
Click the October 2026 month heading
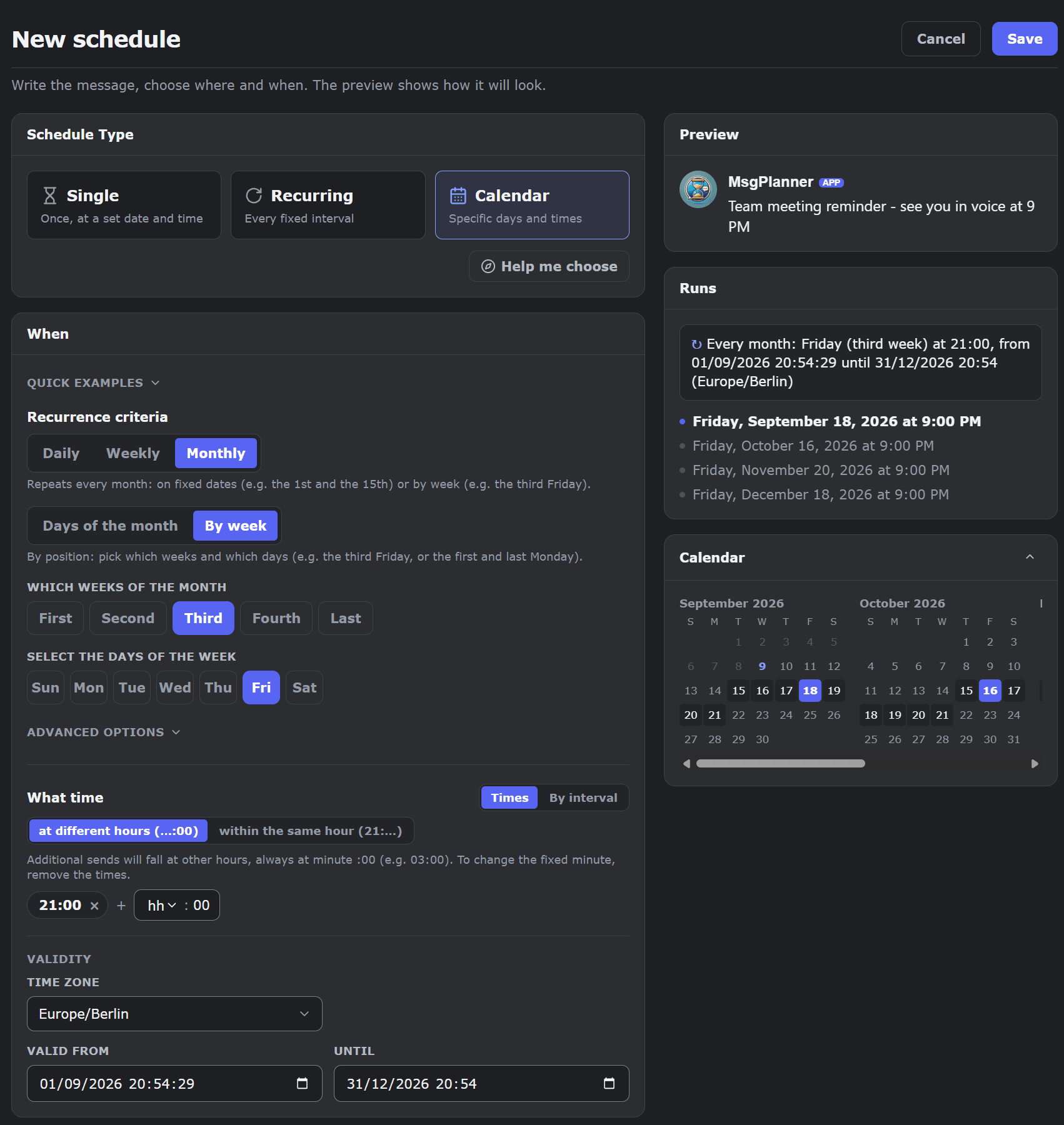tap(902, 603)
